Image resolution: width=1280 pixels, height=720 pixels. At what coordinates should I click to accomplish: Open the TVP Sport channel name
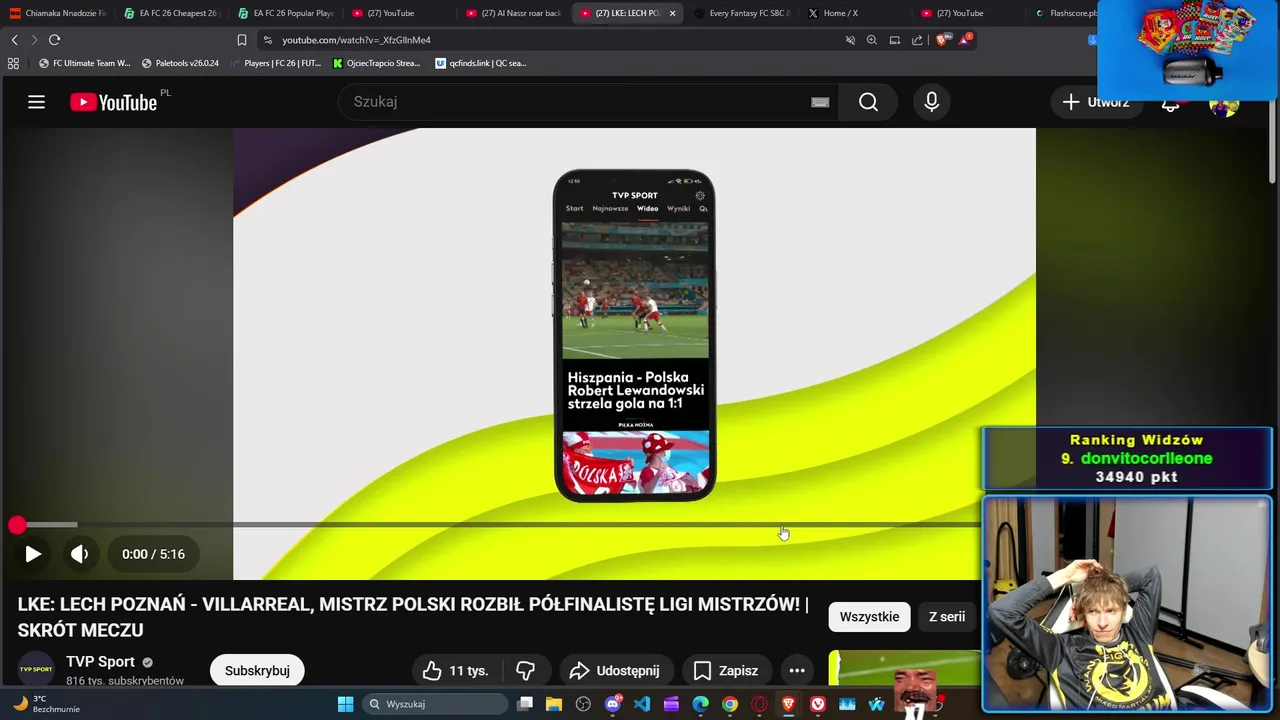100,662
